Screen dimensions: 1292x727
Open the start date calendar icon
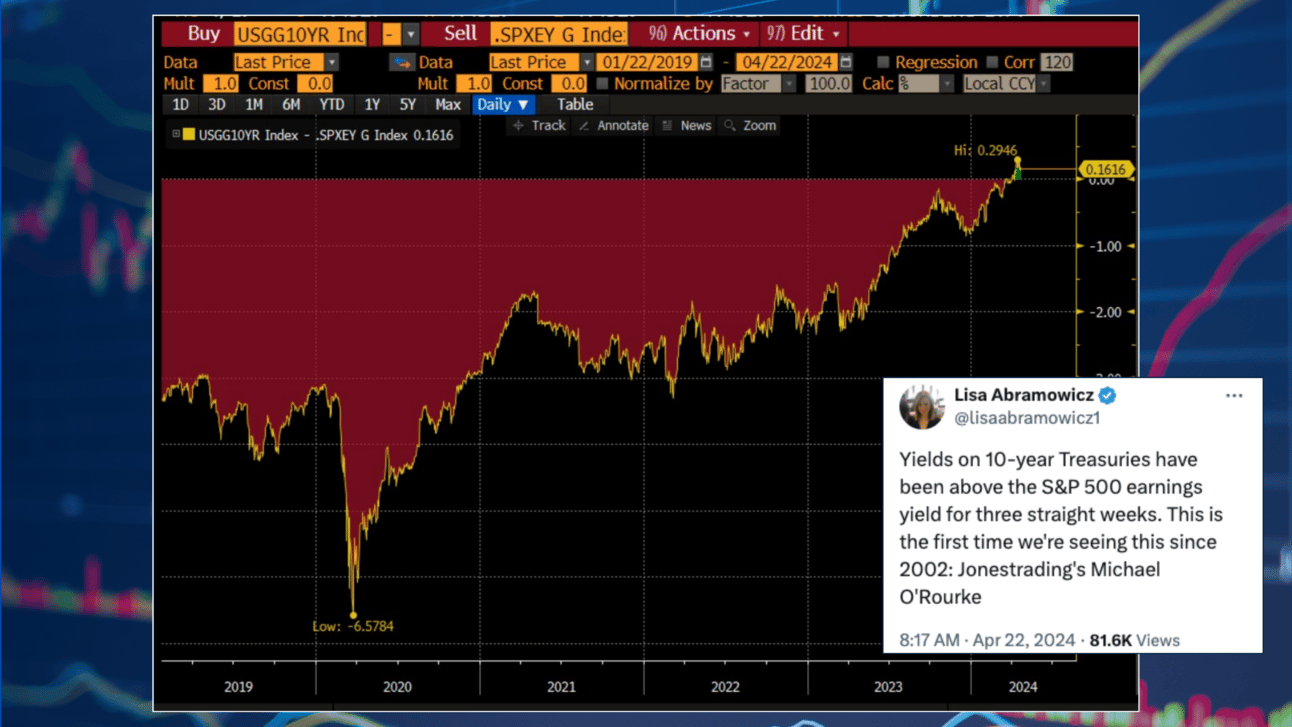tap(706, 62)
